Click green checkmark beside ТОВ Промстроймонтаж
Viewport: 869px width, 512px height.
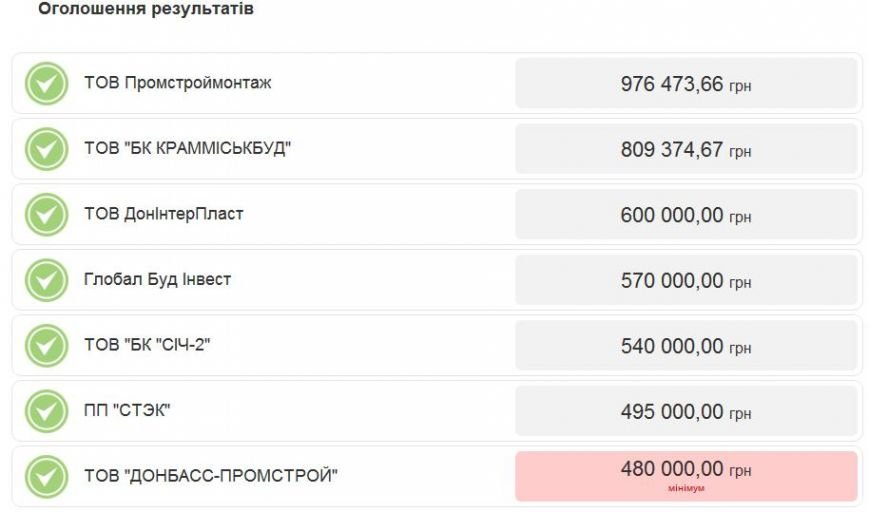point(47,84)
